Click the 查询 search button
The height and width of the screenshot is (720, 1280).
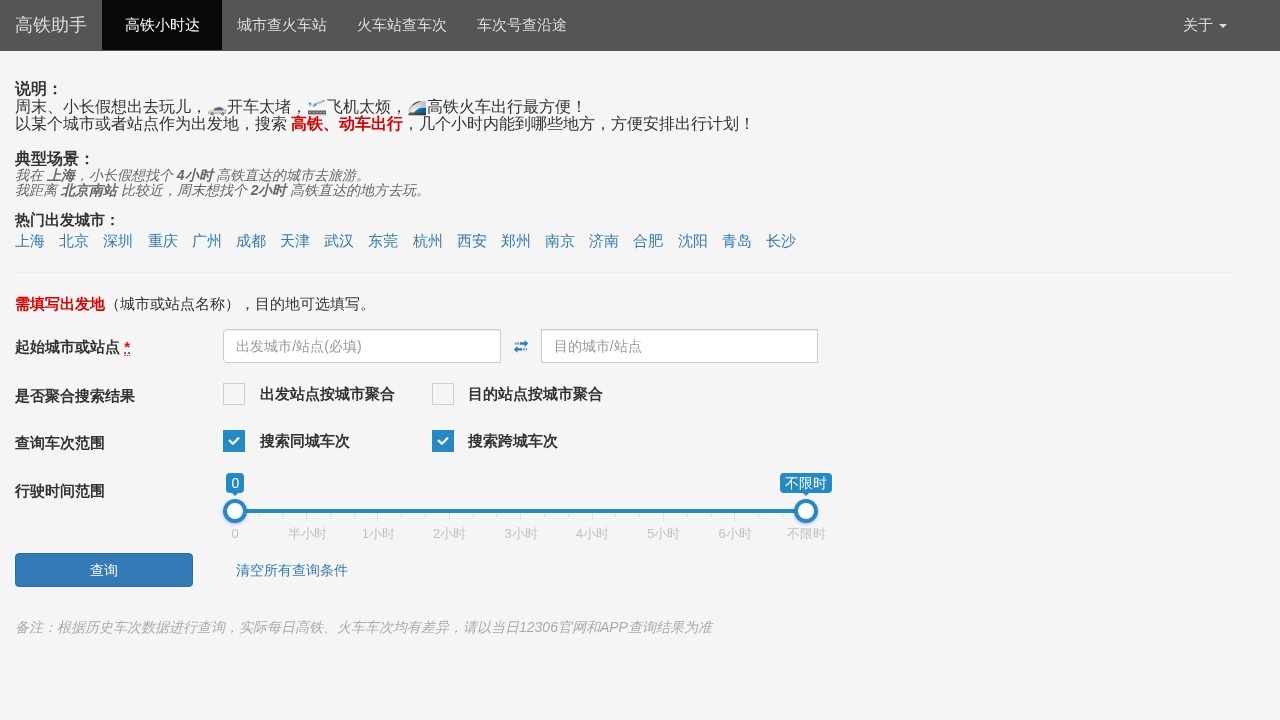click(x=104, y=570)
